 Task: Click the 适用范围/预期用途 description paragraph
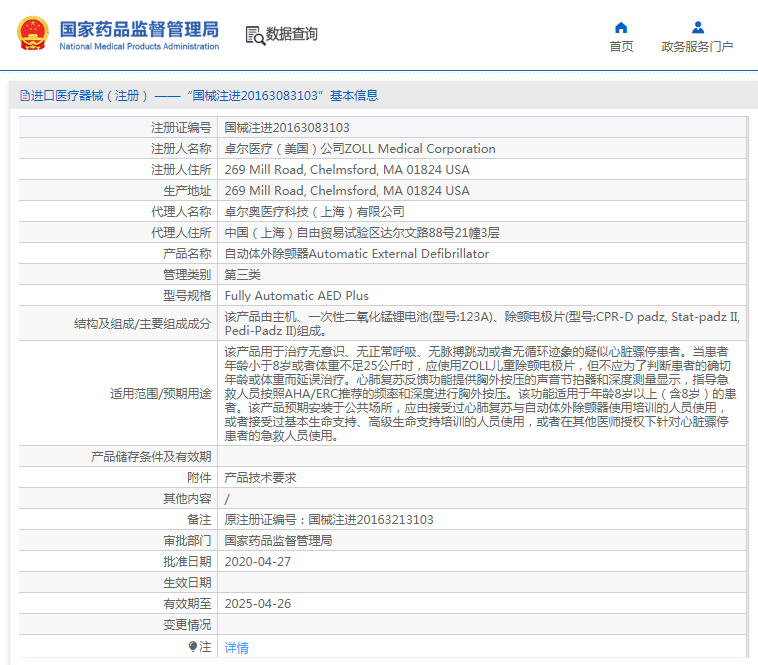point(481,393)
